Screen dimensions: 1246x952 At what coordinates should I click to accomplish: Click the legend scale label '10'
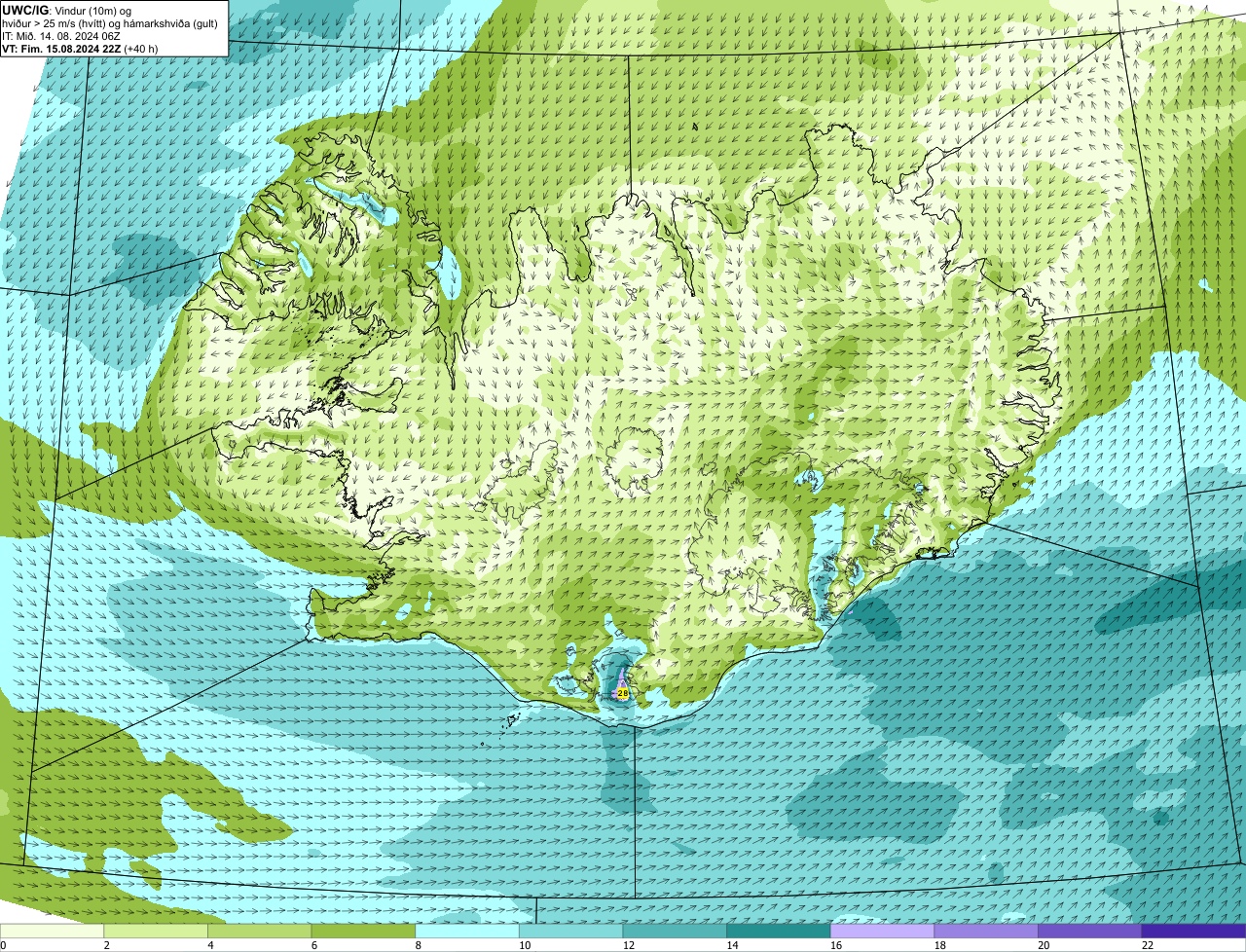525,945
